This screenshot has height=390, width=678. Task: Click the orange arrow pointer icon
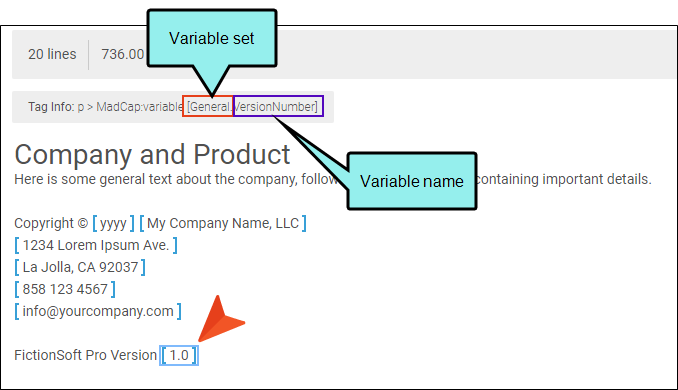[221, 319]
